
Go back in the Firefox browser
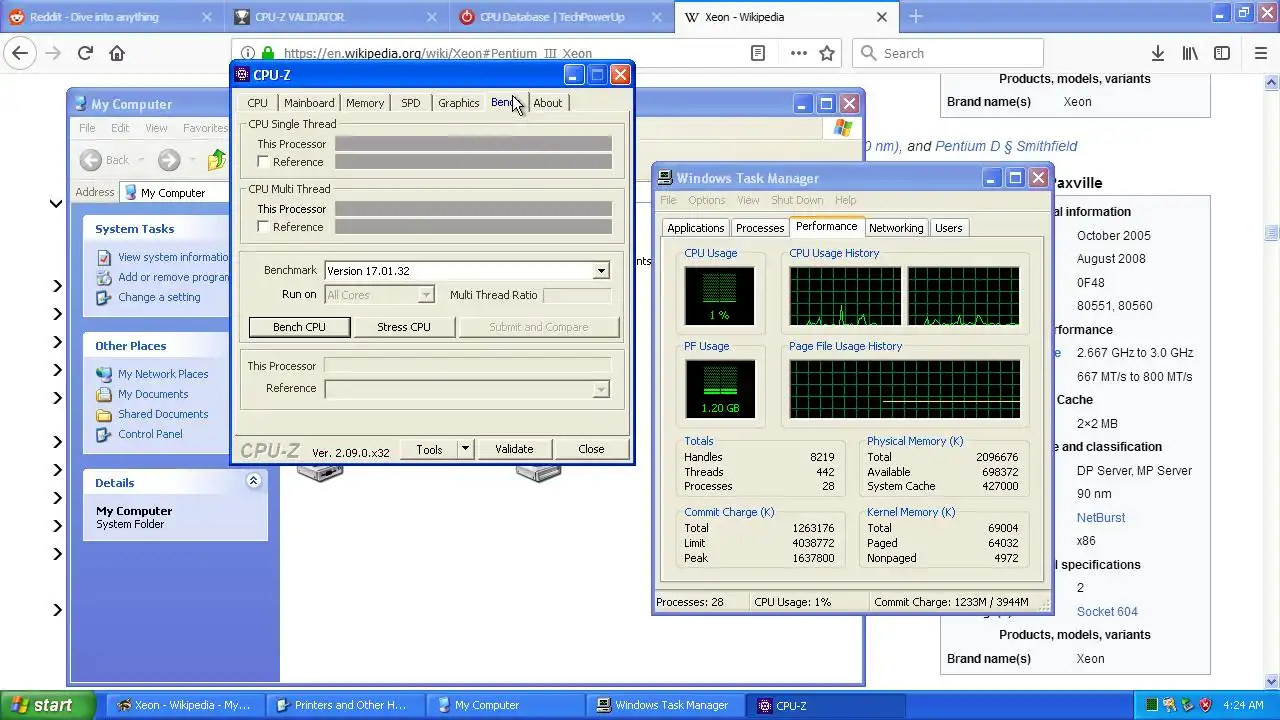point(20,53)
